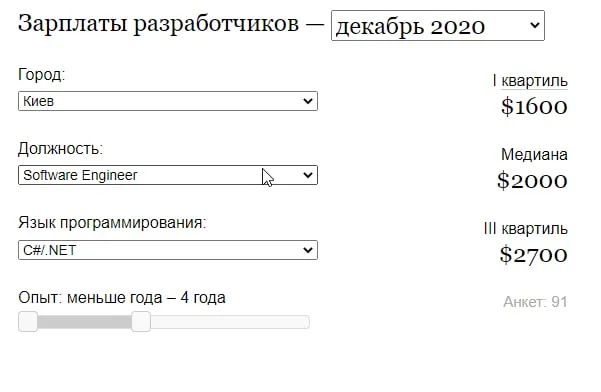Click the $2700 third quartile value
The width and height of the screenshot is (601, 392).
point(534,255)
